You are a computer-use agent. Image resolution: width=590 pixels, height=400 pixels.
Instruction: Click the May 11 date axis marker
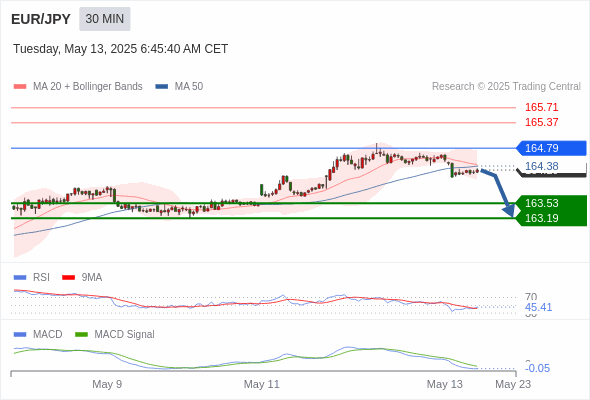tap(262, 384)
